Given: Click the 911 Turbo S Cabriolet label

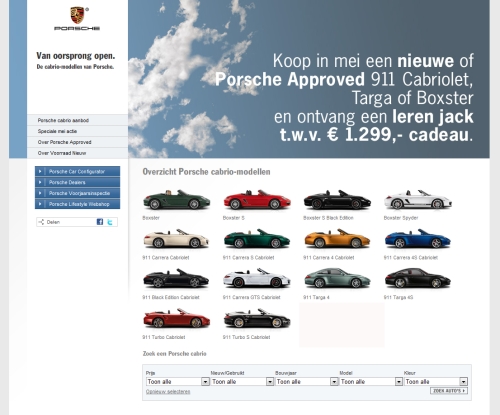Looking at the screenshot, I should tap(246, 337).
